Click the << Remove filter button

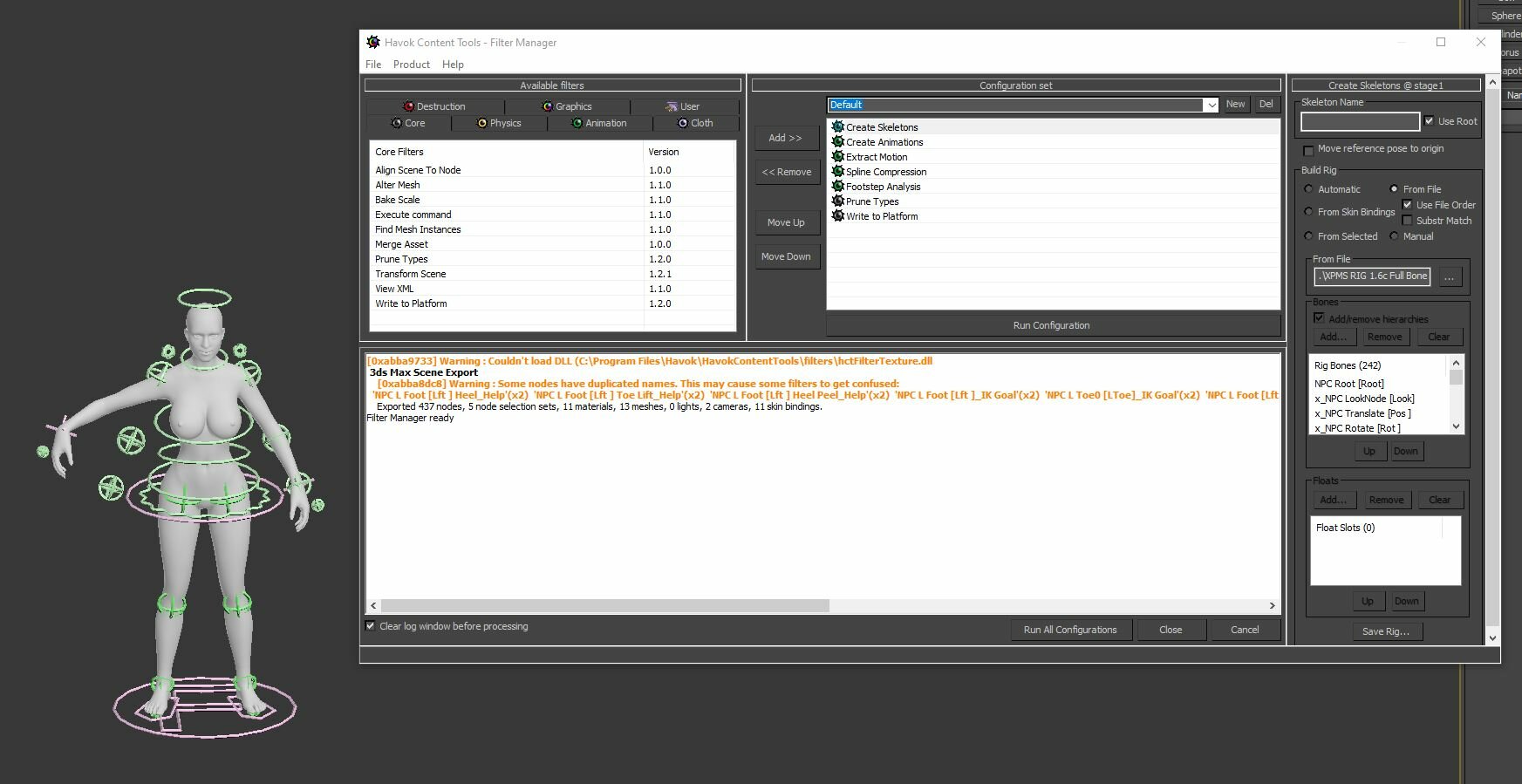click(x=787, y=172)
